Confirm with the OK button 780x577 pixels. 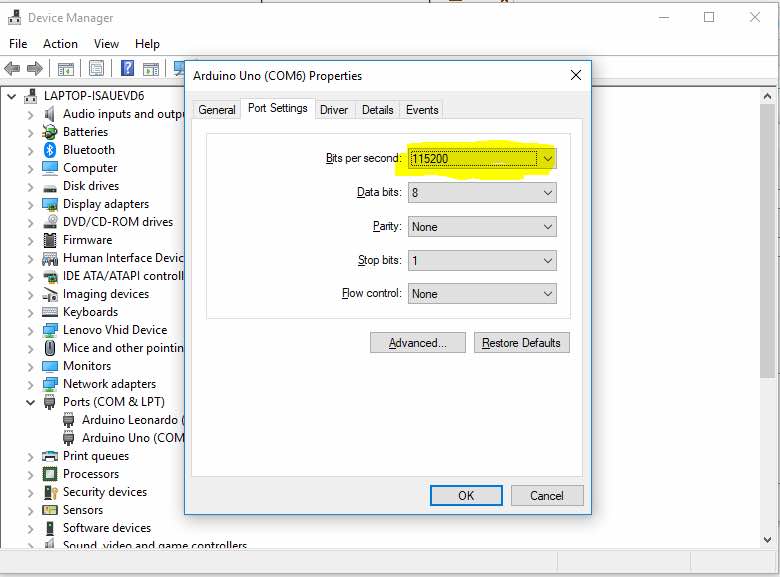coord(466,495)
